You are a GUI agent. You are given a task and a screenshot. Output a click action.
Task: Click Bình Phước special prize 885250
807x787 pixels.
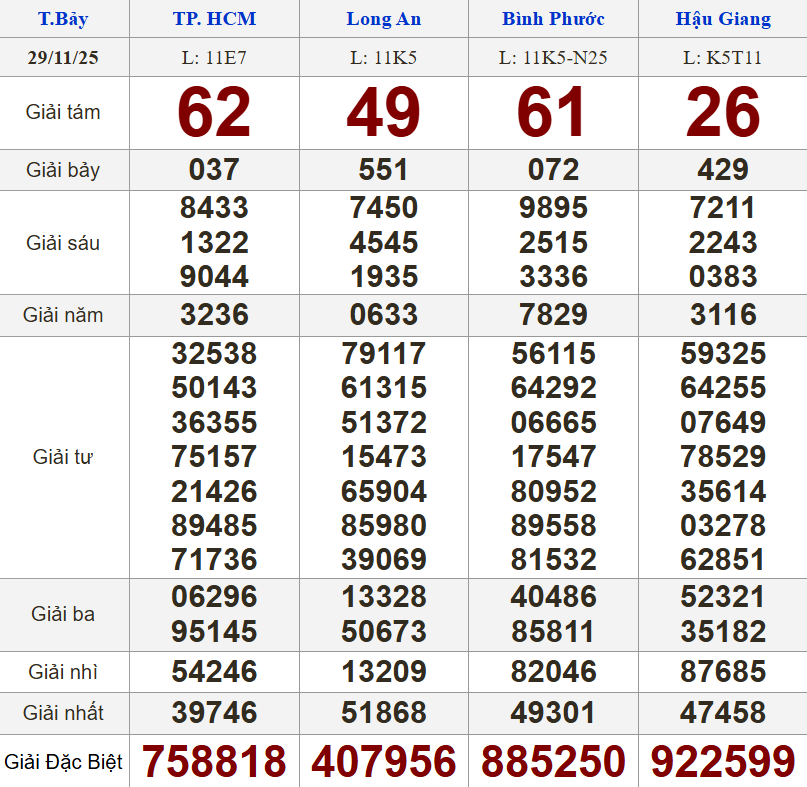[x=553, y=762]
